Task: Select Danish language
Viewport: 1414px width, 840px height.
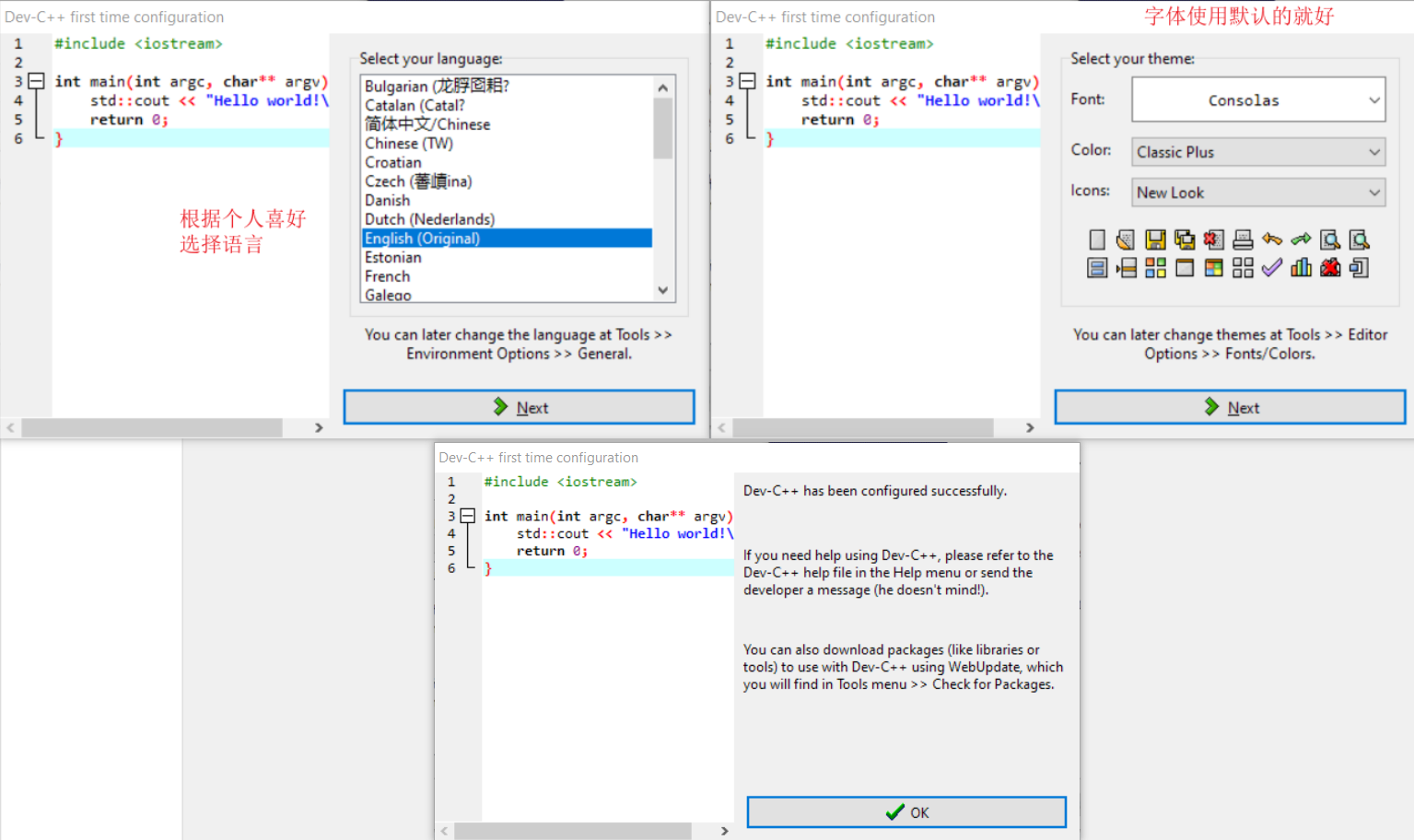Action: [x=507, y=200]
